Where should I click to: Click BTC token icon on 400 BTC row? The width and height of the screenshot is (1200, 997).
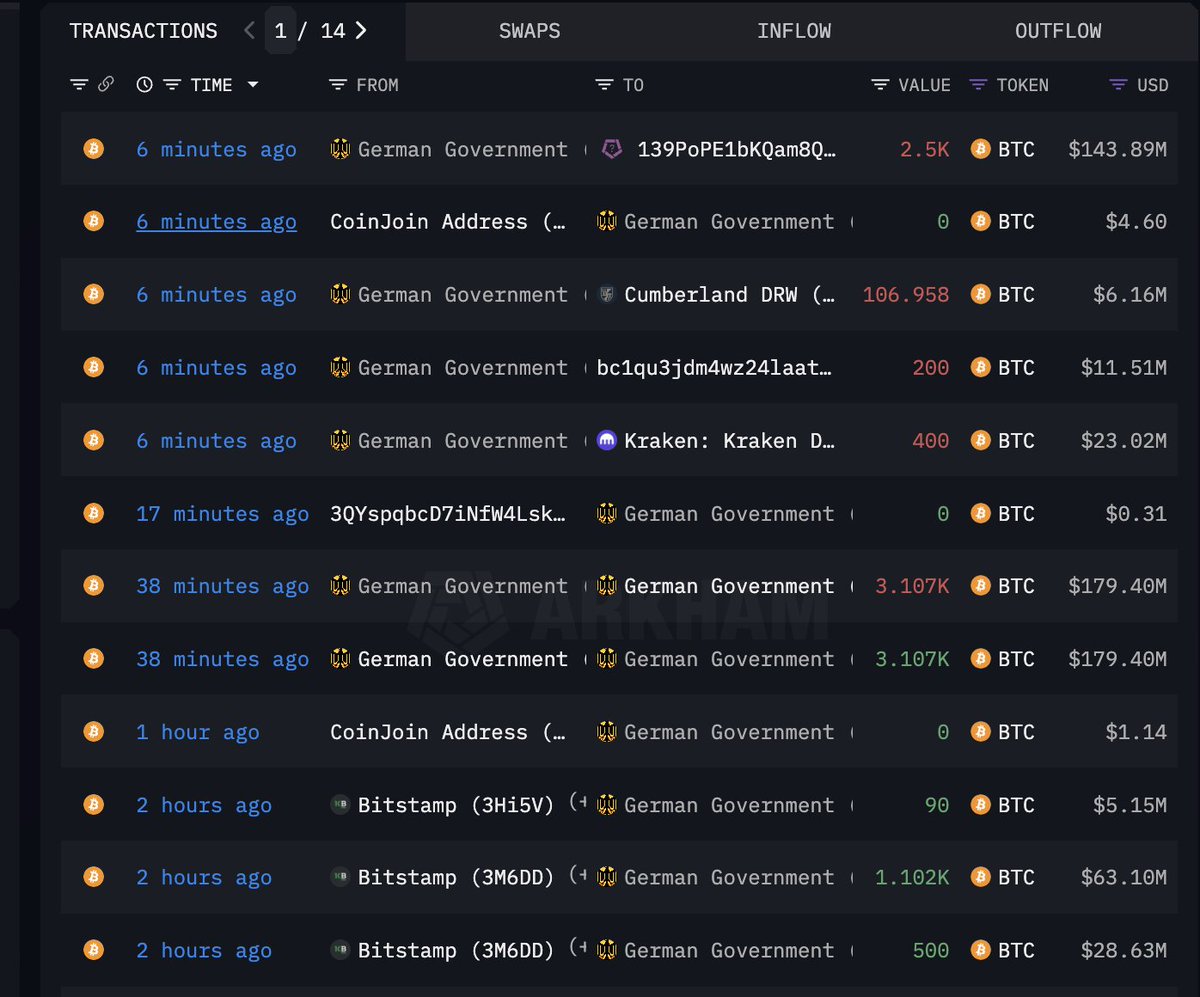[980, 440]
